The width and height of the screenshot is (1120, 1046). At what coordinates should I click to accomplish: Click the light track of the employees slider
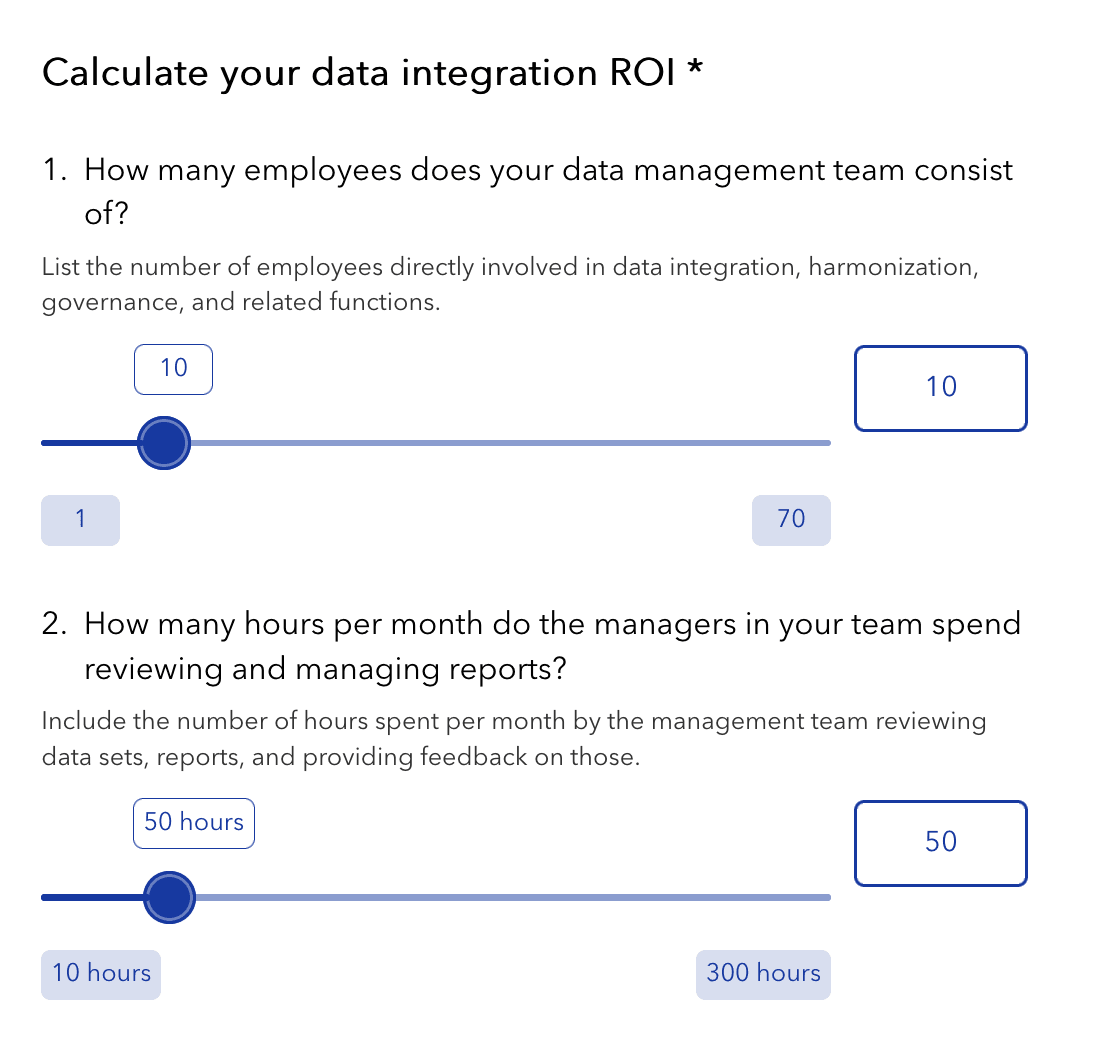tap(510, 443)
